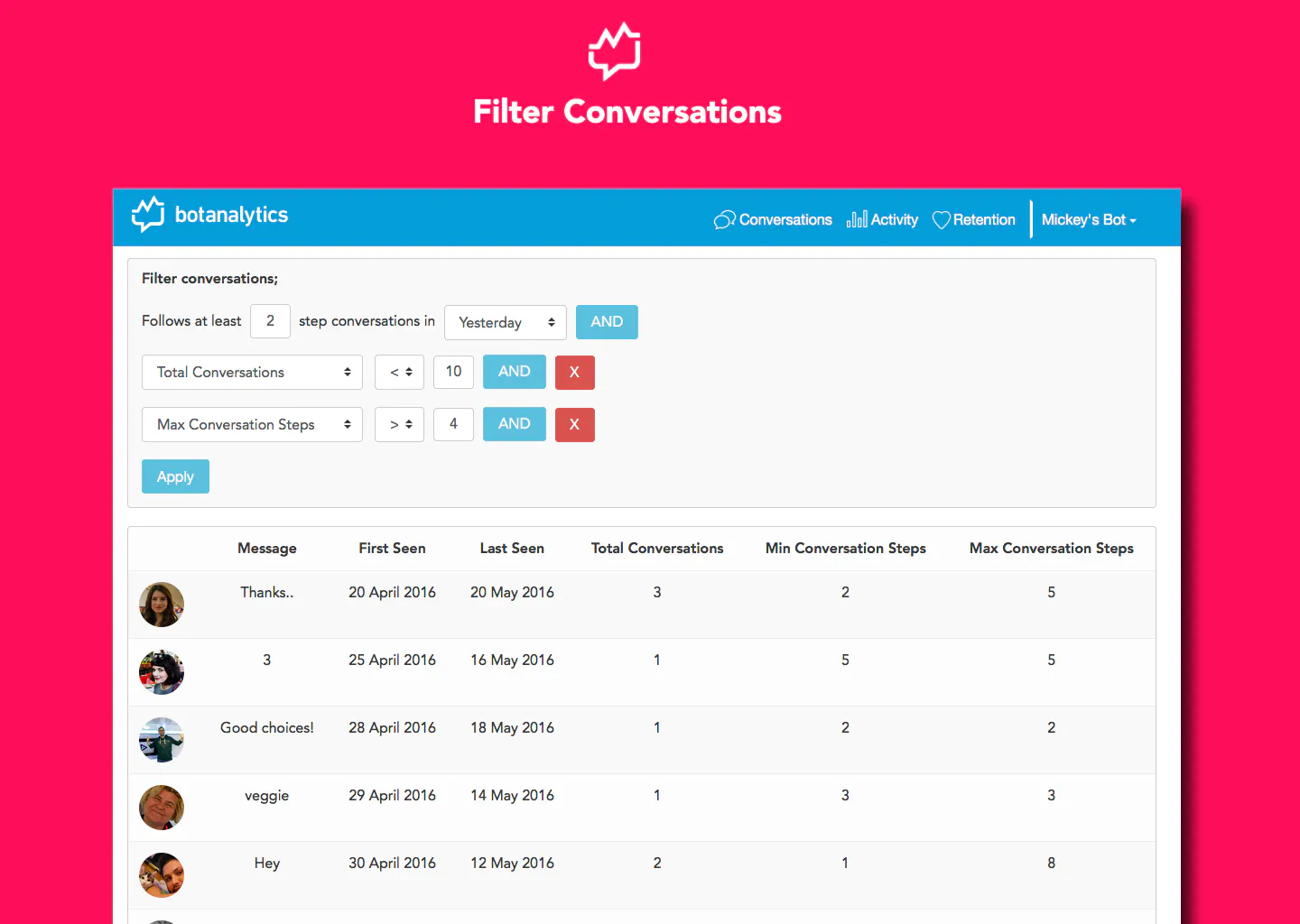Viewport: 1300px width, 924px height.
Task: Click AND button in Total Conversations row
Action: point(515,372)
